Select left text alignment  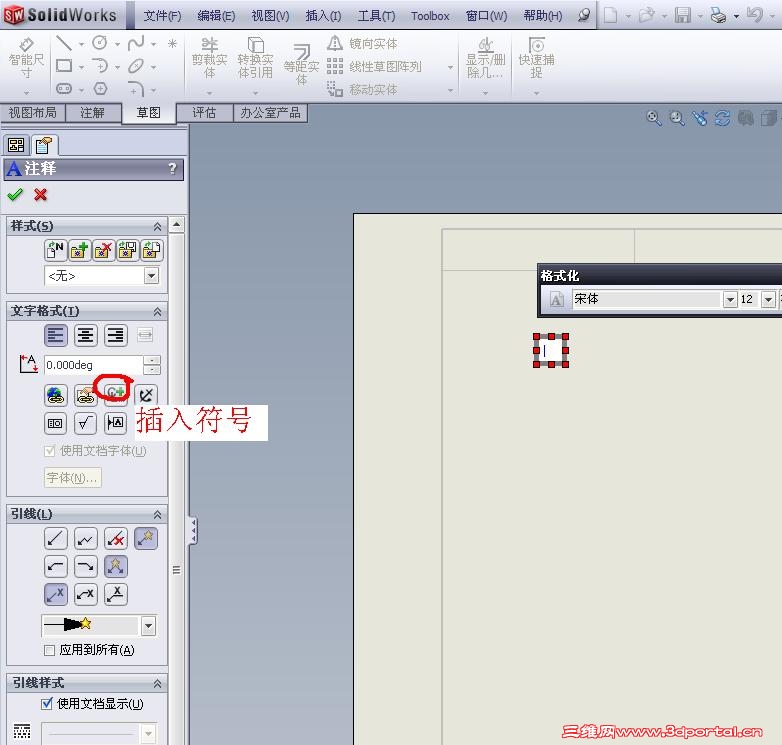click(55, 335)
